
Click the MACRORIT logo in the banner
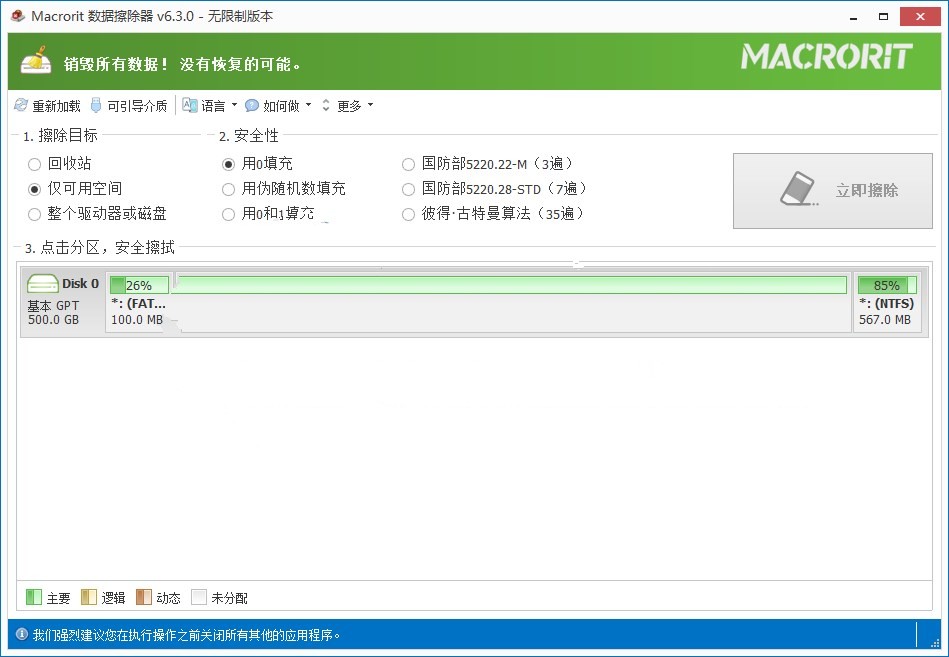[x=826, y=56]
